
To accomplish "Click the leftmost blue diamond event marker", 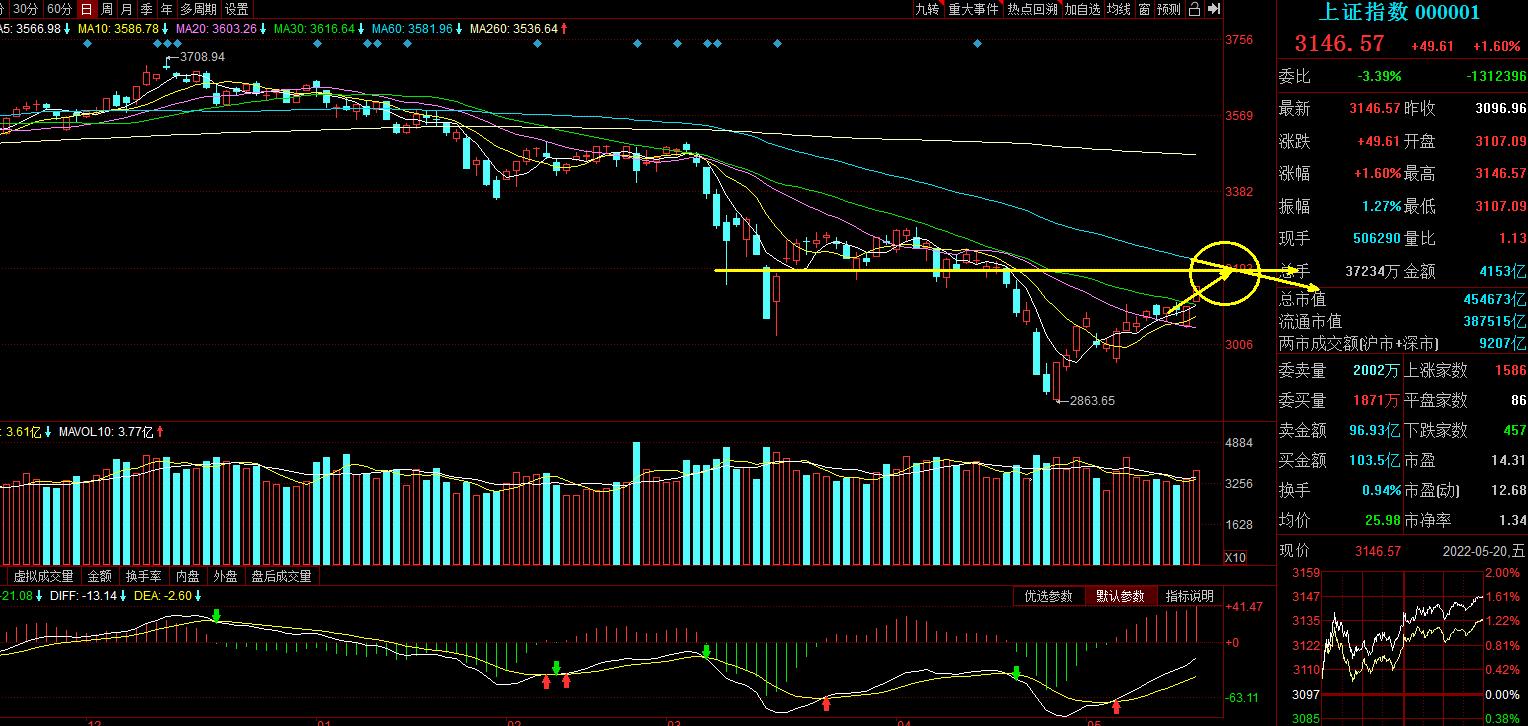I will click(x=87, y=43).
